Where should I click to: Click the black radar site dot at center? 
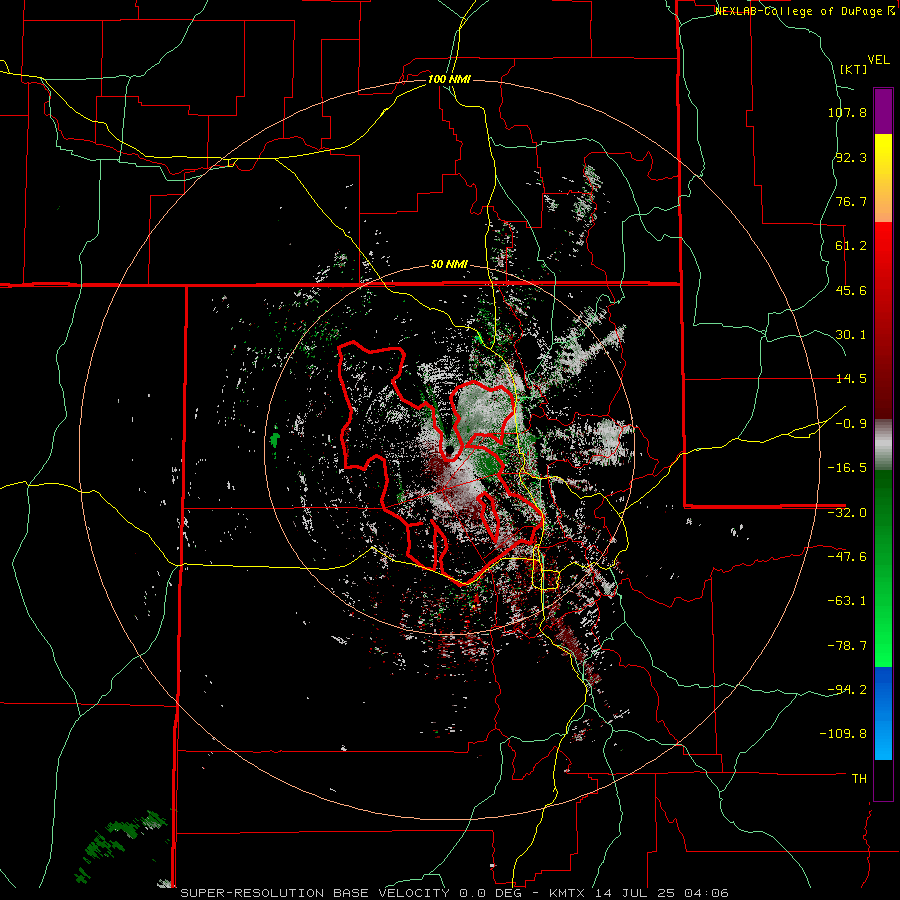pos(449,449)
